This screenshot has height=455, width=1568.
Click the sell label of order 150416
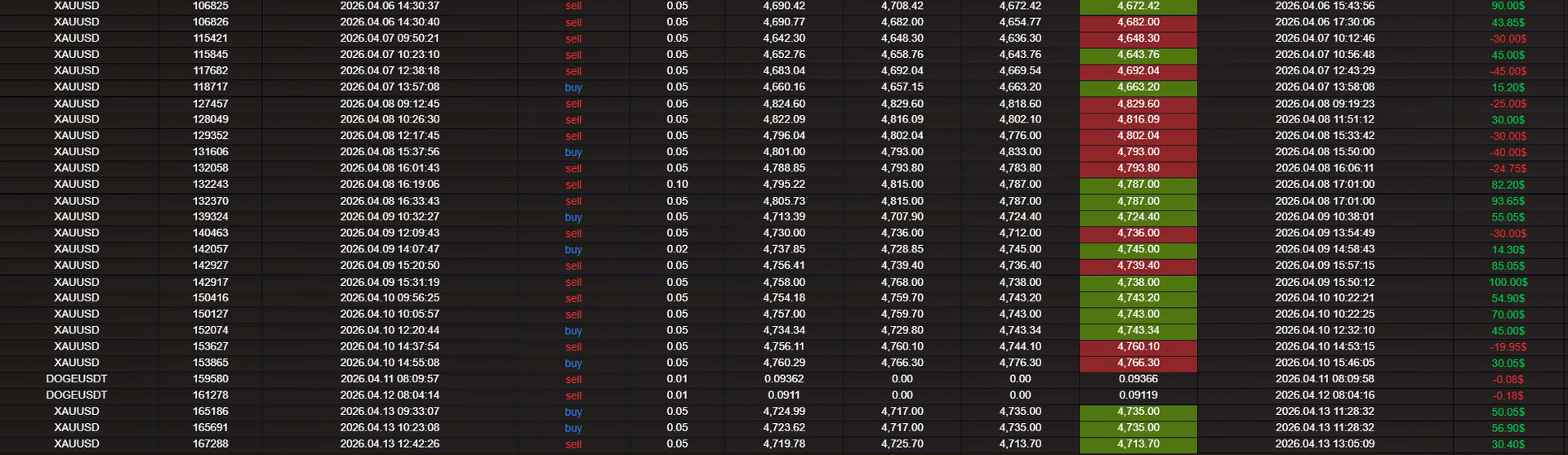pyautogui.click(x=573, y=298)
